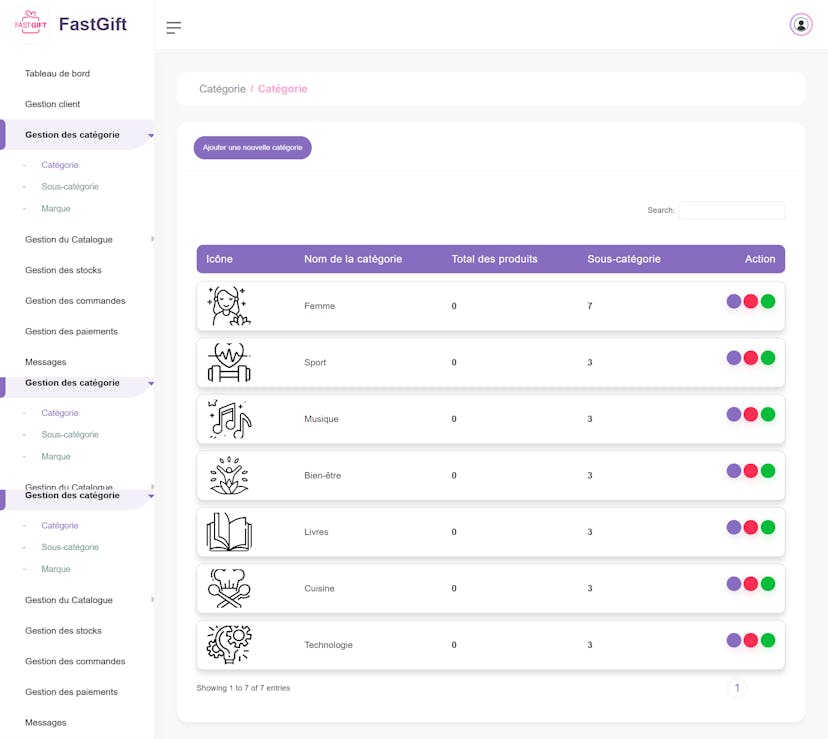Select page 1 in the pagination
Viewport: 828px width, 739px height.
click(x=737, y=688)
